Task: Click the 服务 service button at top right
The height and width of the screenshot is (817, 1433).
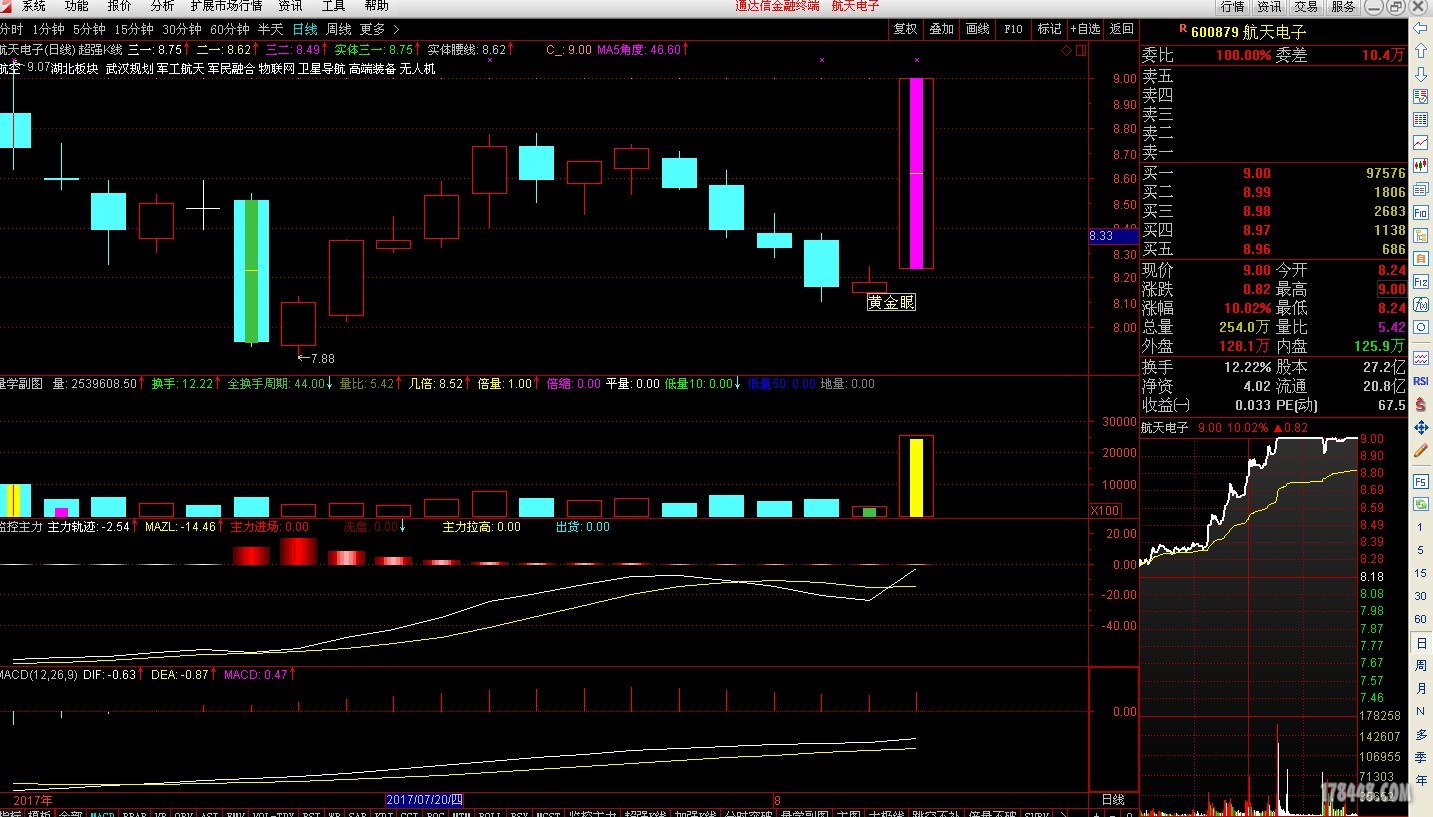Action: click(1343, 6)
